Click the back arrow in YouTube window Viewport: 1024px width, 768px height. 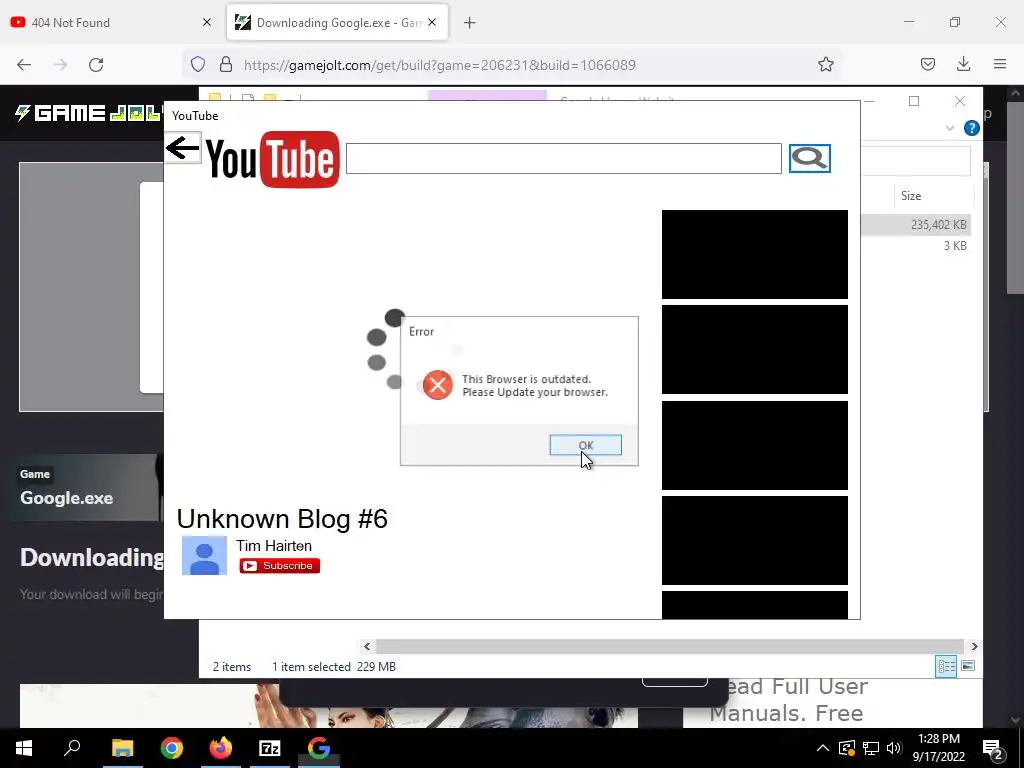point(183,148)
